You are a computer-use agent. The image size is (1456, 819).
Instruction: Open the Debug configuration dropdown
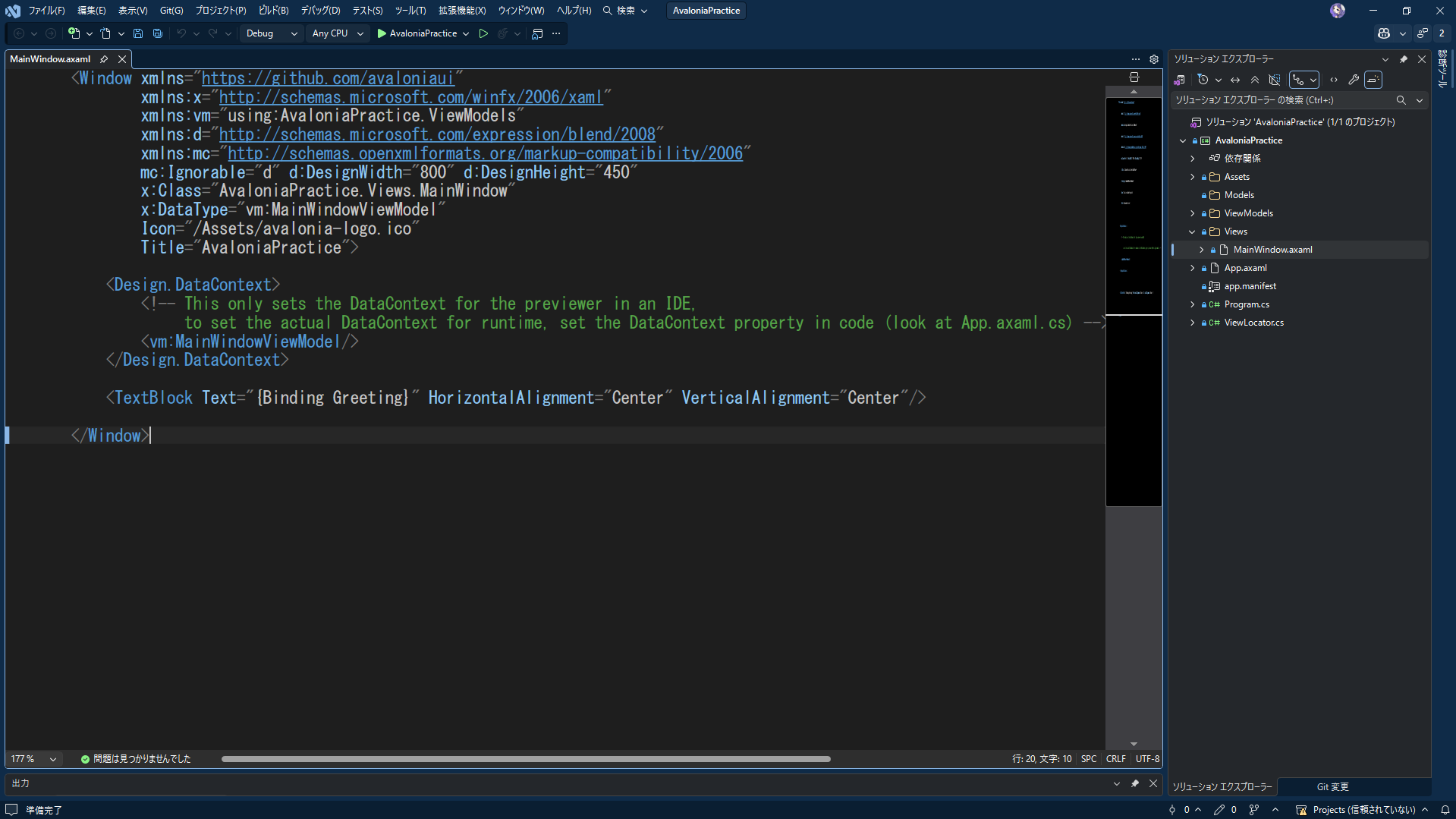pyautogui.click(x=272, y=33)
